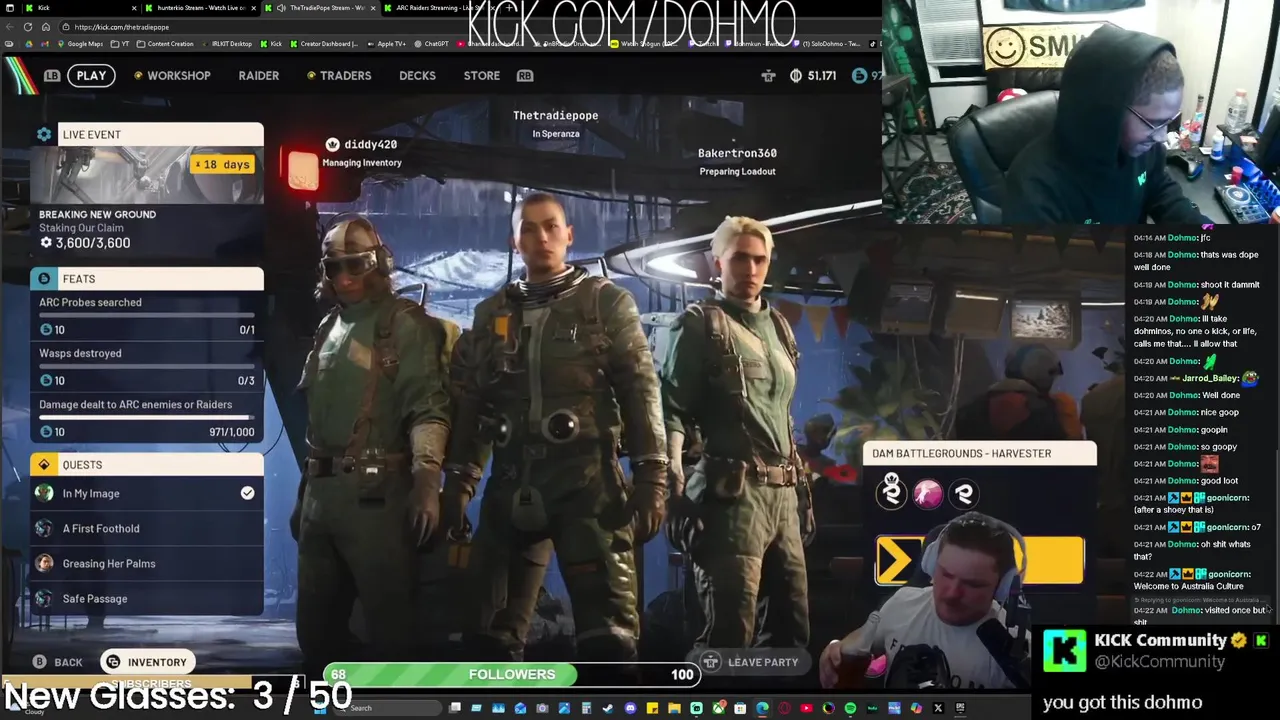The width and height of the screenshot is (1280, 720).
Task: Open the Workshop tab
Action: click(x=172, y=75)
